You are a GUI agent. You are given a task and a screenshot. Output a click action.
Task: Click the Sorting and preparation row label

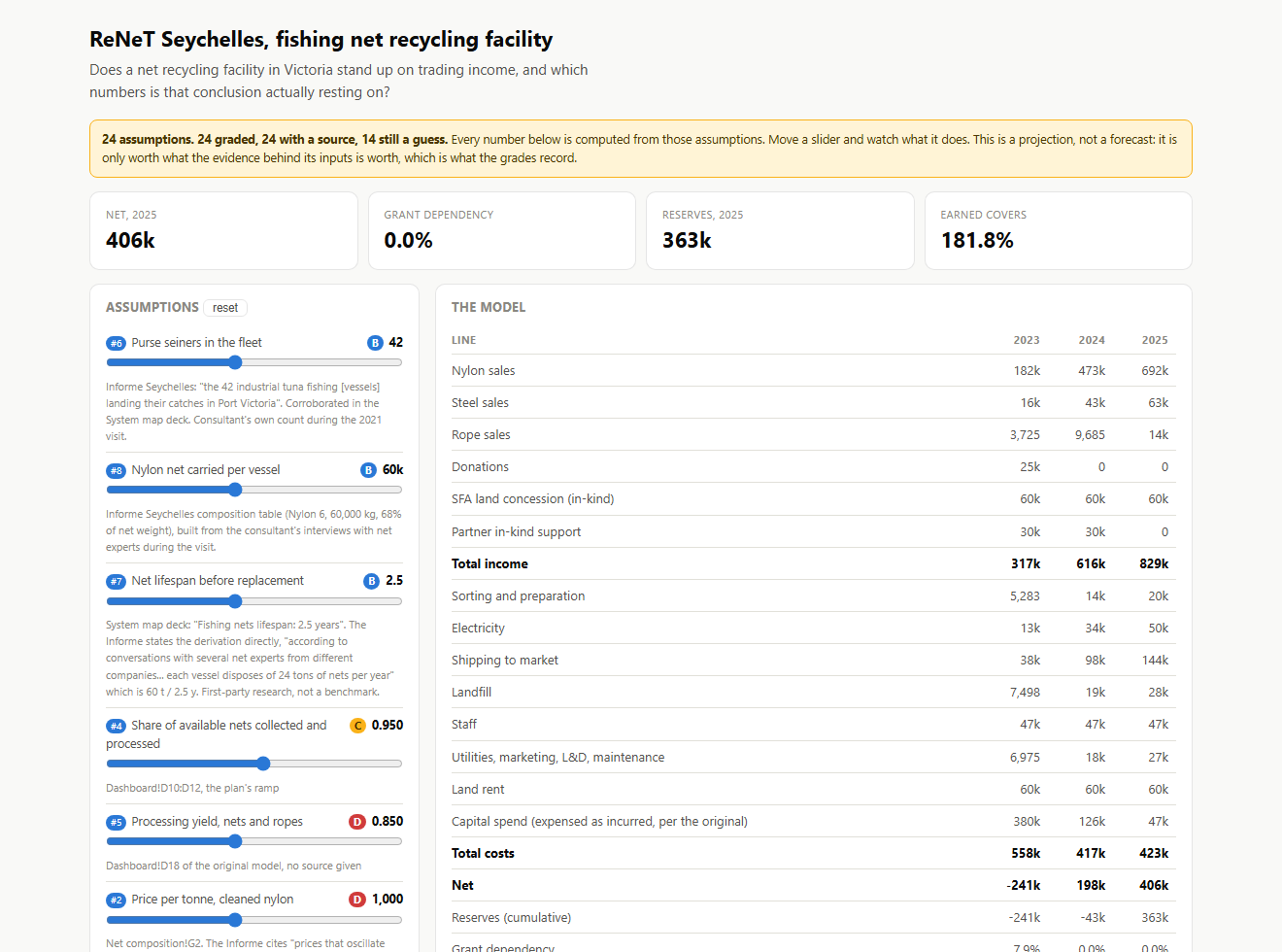[x=518, y=596]
